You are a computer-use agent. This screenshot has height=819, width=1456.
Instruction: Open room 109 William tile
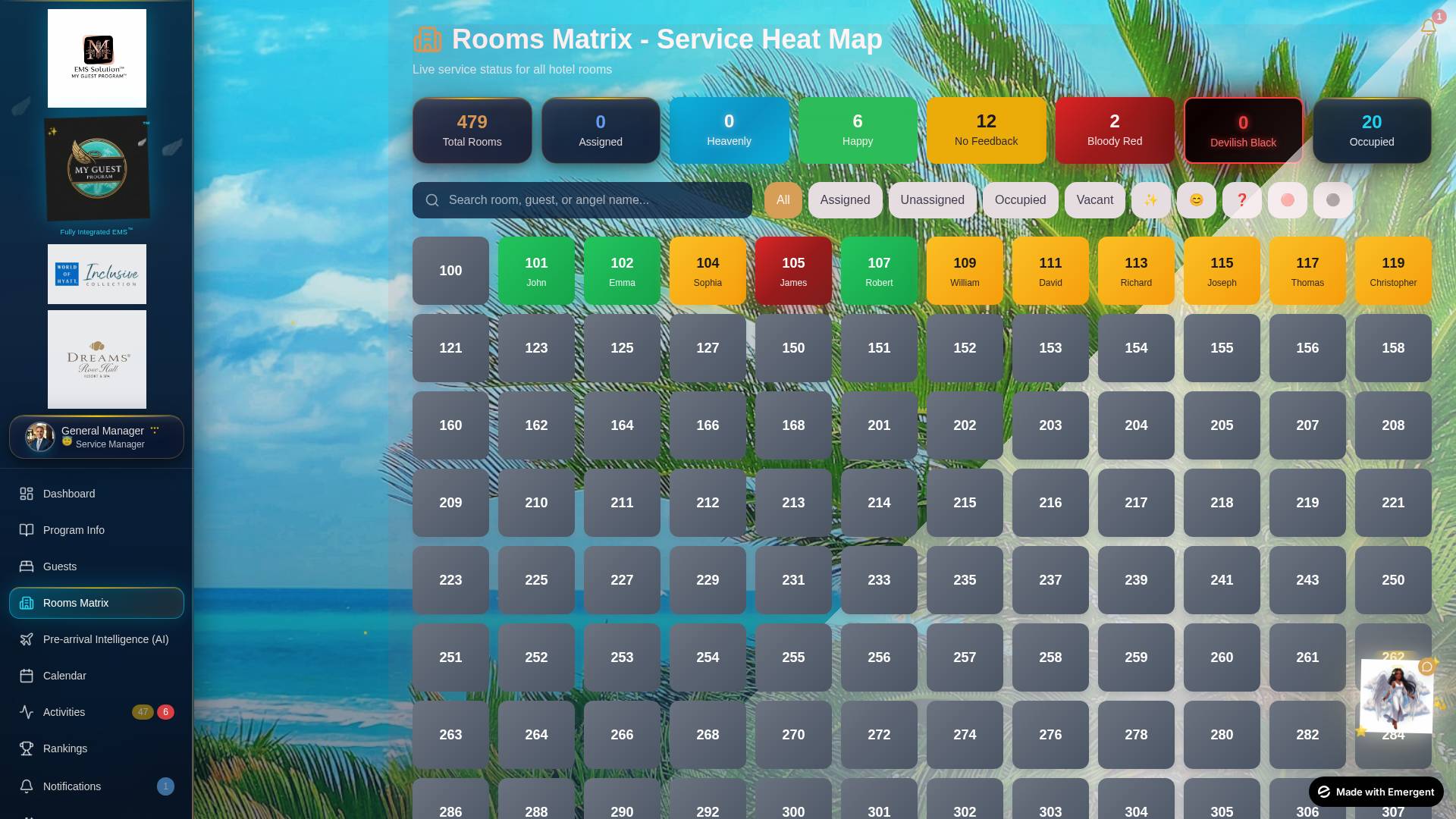965,271
